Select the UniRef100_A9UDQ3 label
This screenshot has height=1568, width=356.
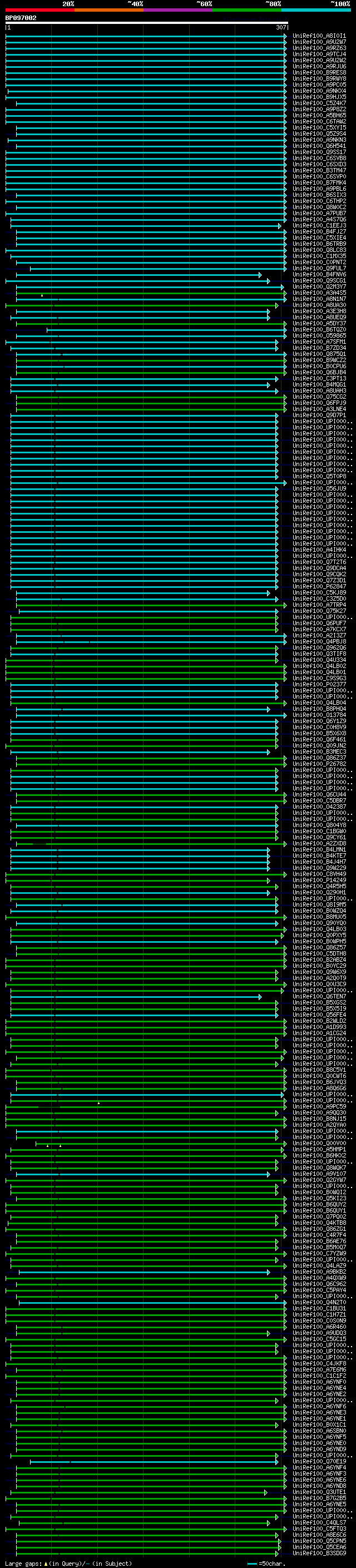click(319, 1333)
